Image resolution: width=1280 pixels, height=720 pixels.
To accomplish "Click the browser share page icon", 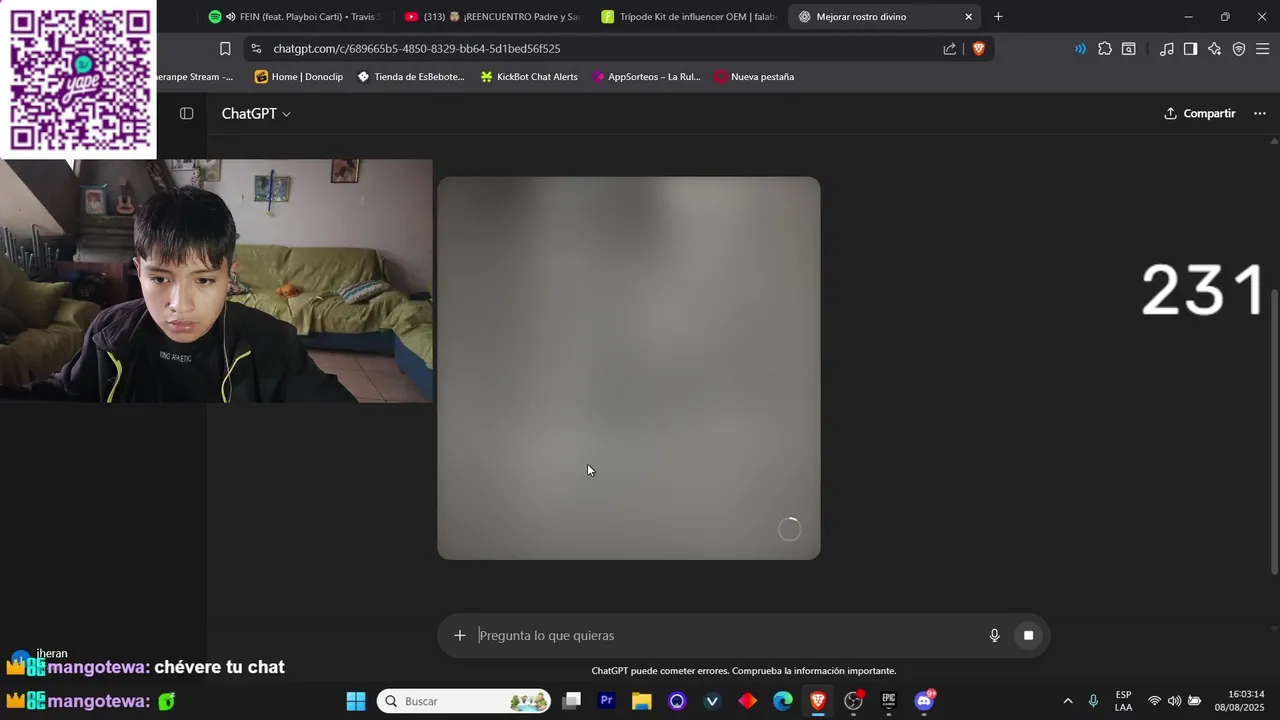I will [950, 48].
